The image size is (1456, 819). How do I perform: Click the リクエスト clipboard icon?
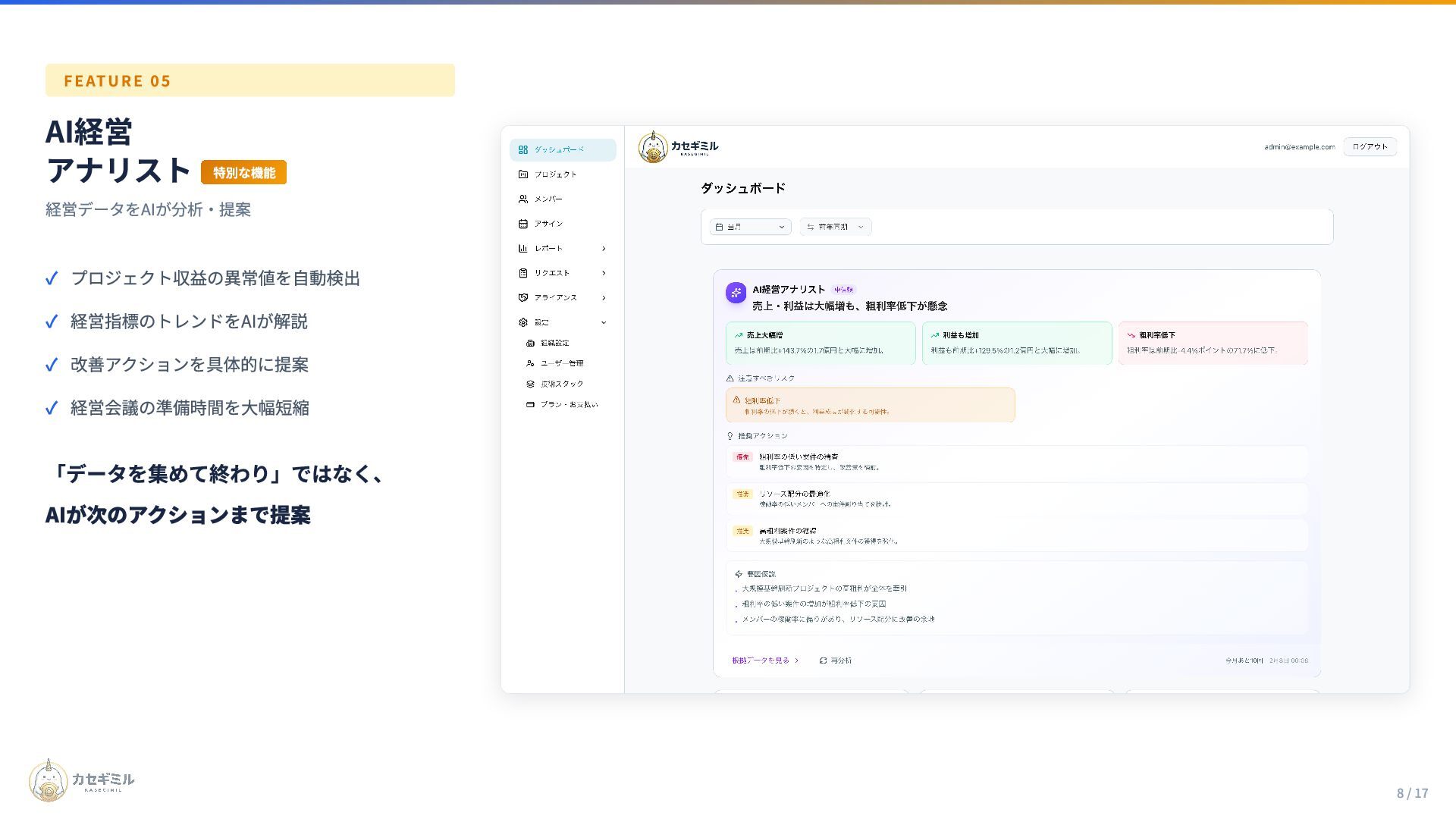523,273
